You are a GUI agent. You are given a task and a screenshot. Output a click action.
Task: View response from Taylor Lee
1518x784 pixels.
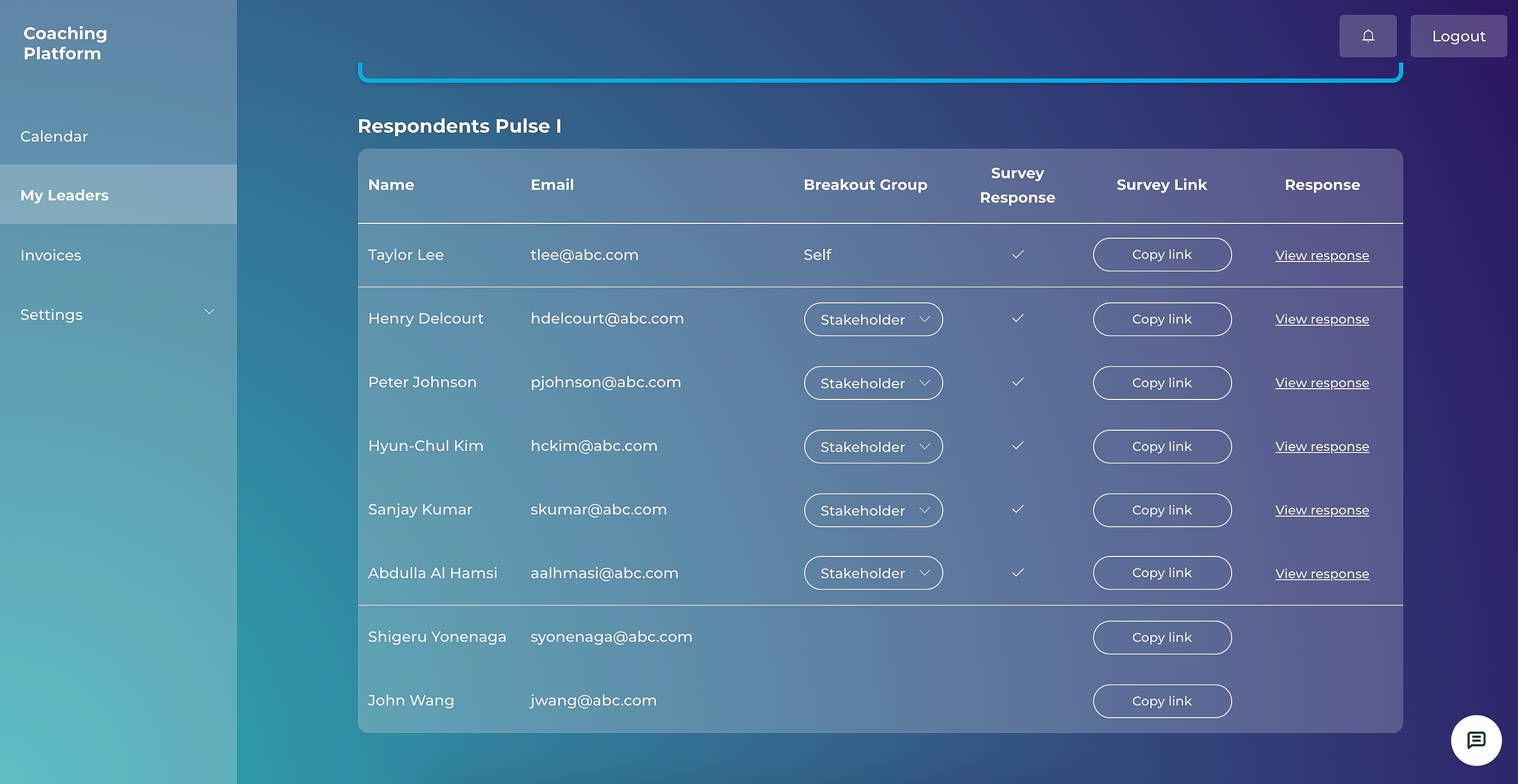[x=1322, y=255]
